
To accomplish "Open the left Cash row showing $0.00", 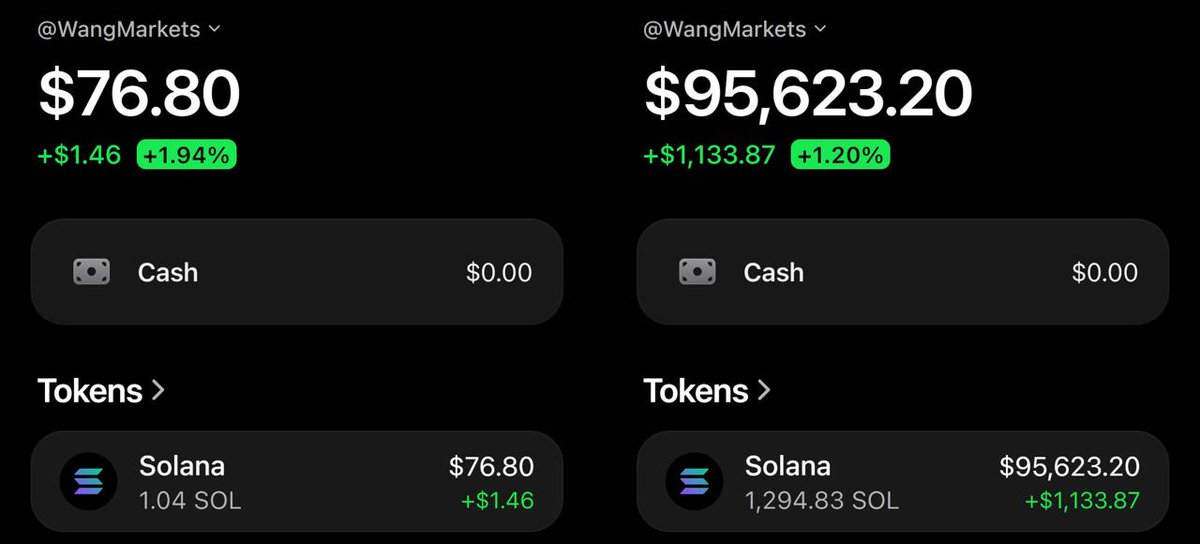I will coord(297,272).
